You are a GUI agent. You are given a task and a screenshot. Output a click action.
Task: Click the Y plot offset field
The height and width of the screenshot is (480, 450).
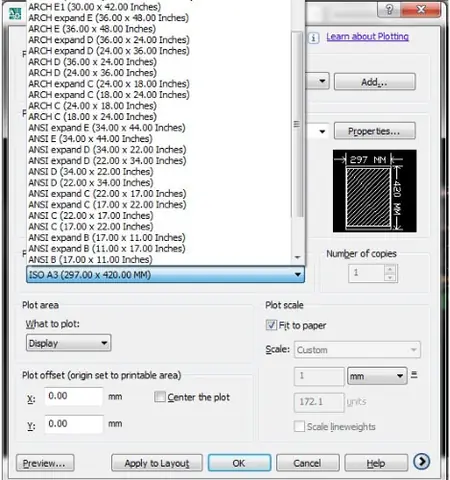pyautogui.click(x=74, y=424)
